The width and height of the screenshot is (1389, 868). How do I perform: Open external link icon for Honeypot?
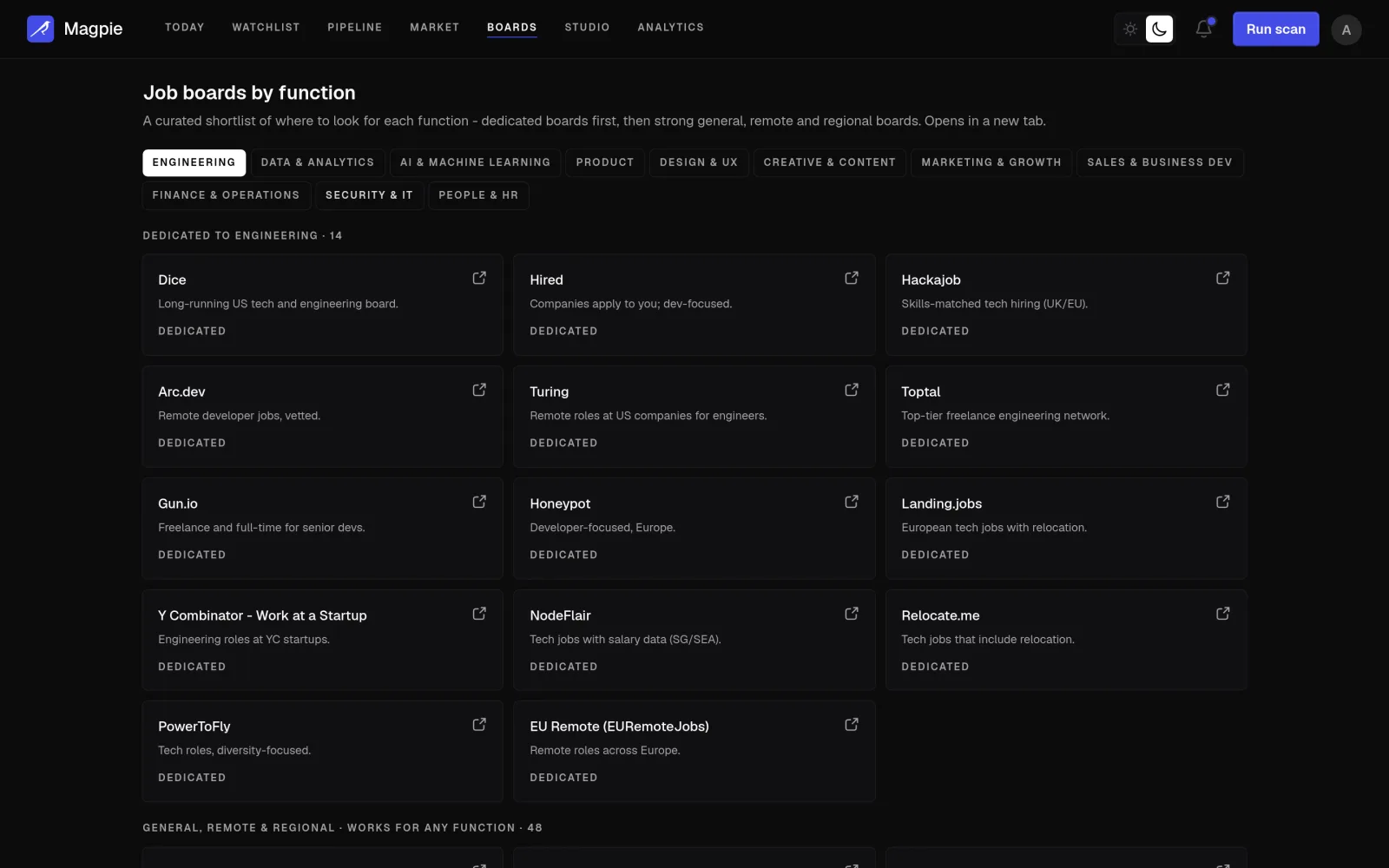tap(852, 502)
